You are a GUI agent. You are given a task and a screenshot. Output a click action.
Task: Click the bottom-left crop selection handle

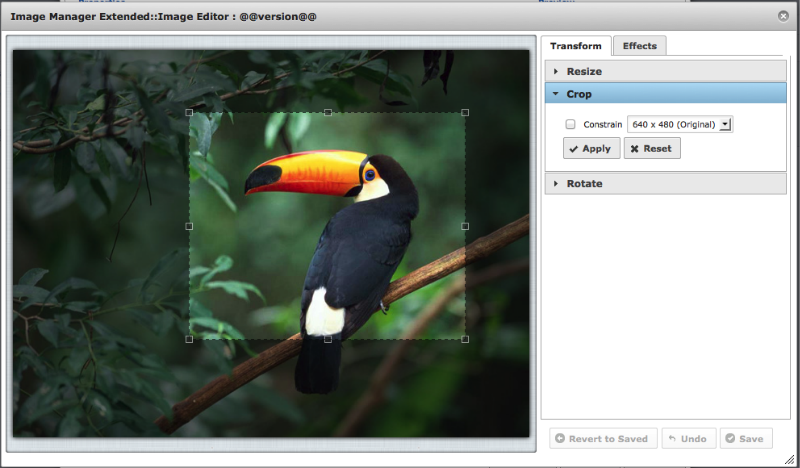(x=190, y=339)
